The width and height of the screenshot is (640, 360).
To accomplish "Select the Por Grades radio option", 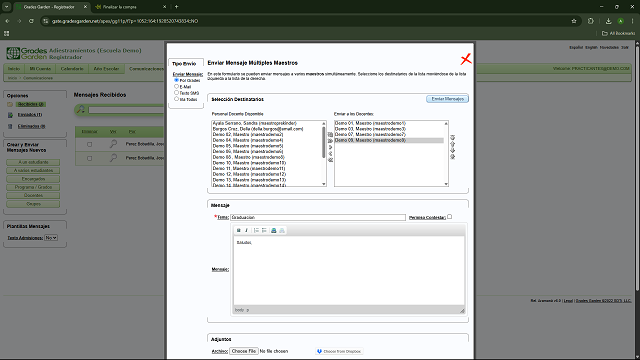I will click(x=176, y=80).
